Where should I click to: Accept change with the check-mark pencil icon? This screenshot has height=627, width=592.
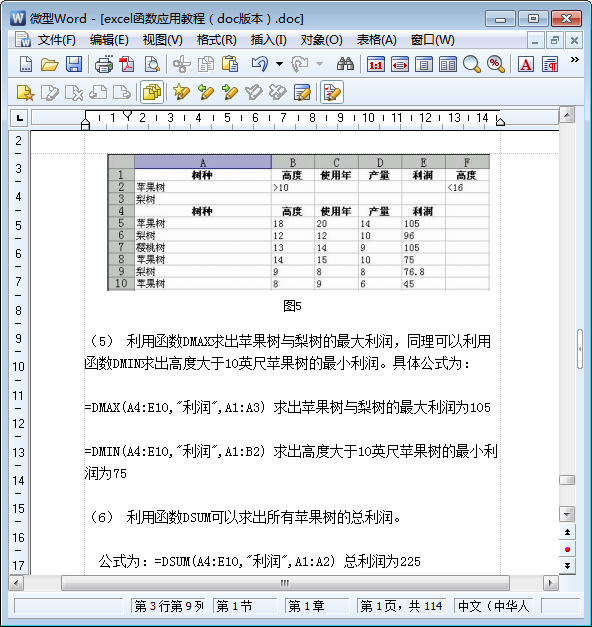tap(254, 92)
